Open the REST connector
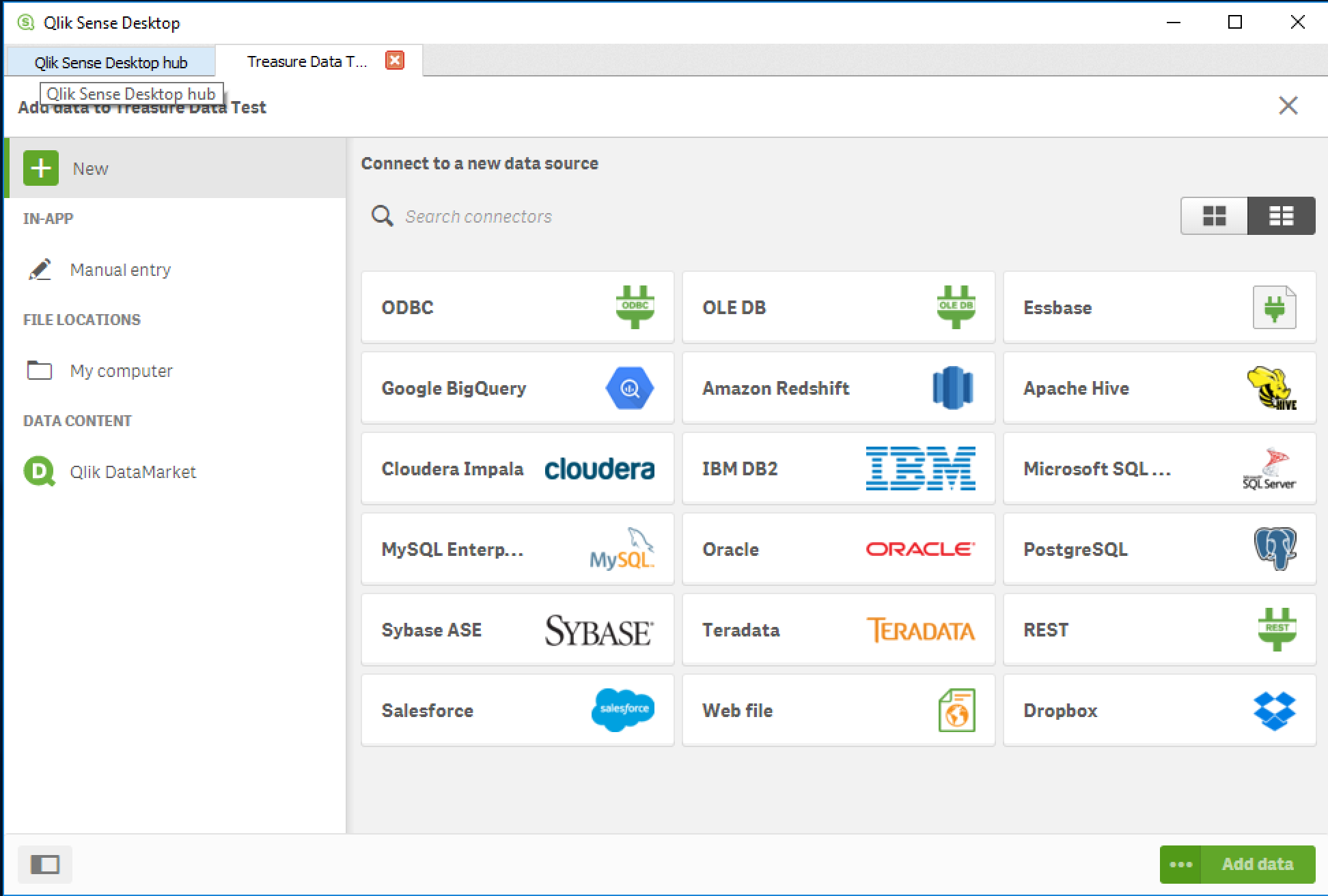1328x896 pixels. point(1158,629)
